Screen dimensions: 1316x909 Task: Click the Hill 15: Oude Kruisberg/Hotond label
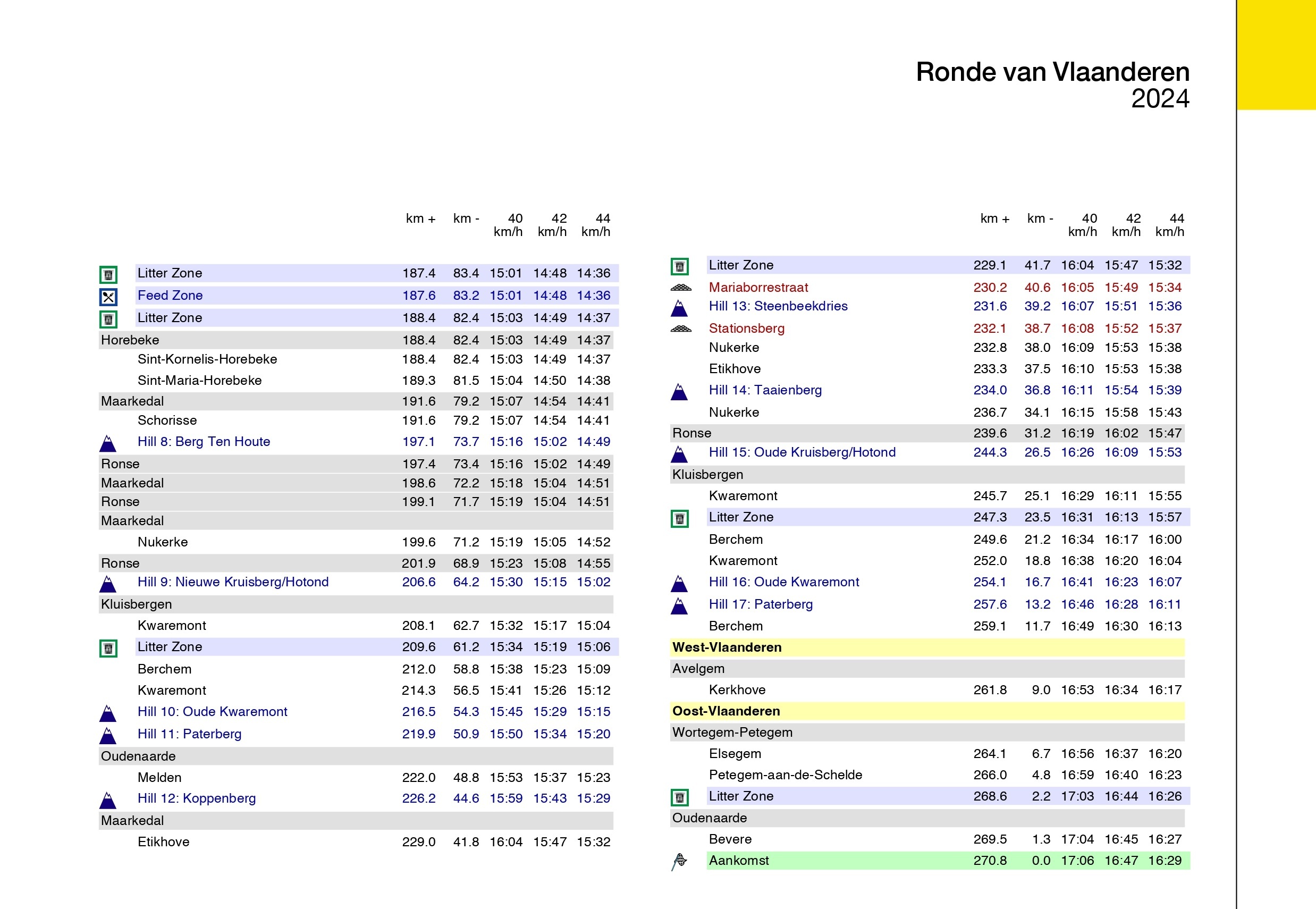(x=802, y=452)
